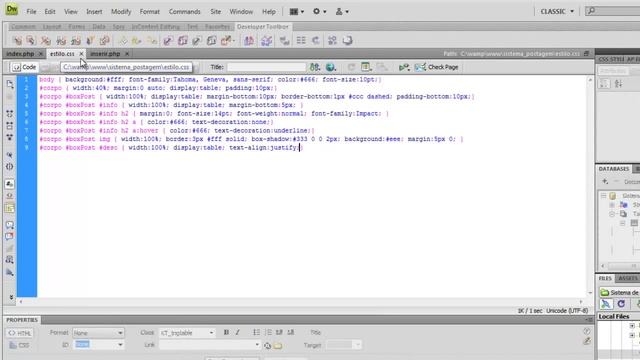This screenshot has height=360, width=640.
Task: Click the Preview in browser globe icon
Action: 331,67
